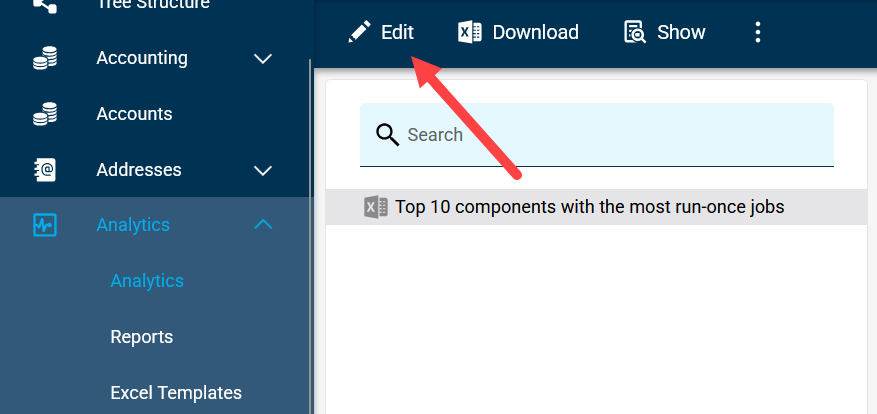Image resolution: width=877 pixels, height=414 pixels.
Task: Select Top 10 components report row
Action: [596, 207]
